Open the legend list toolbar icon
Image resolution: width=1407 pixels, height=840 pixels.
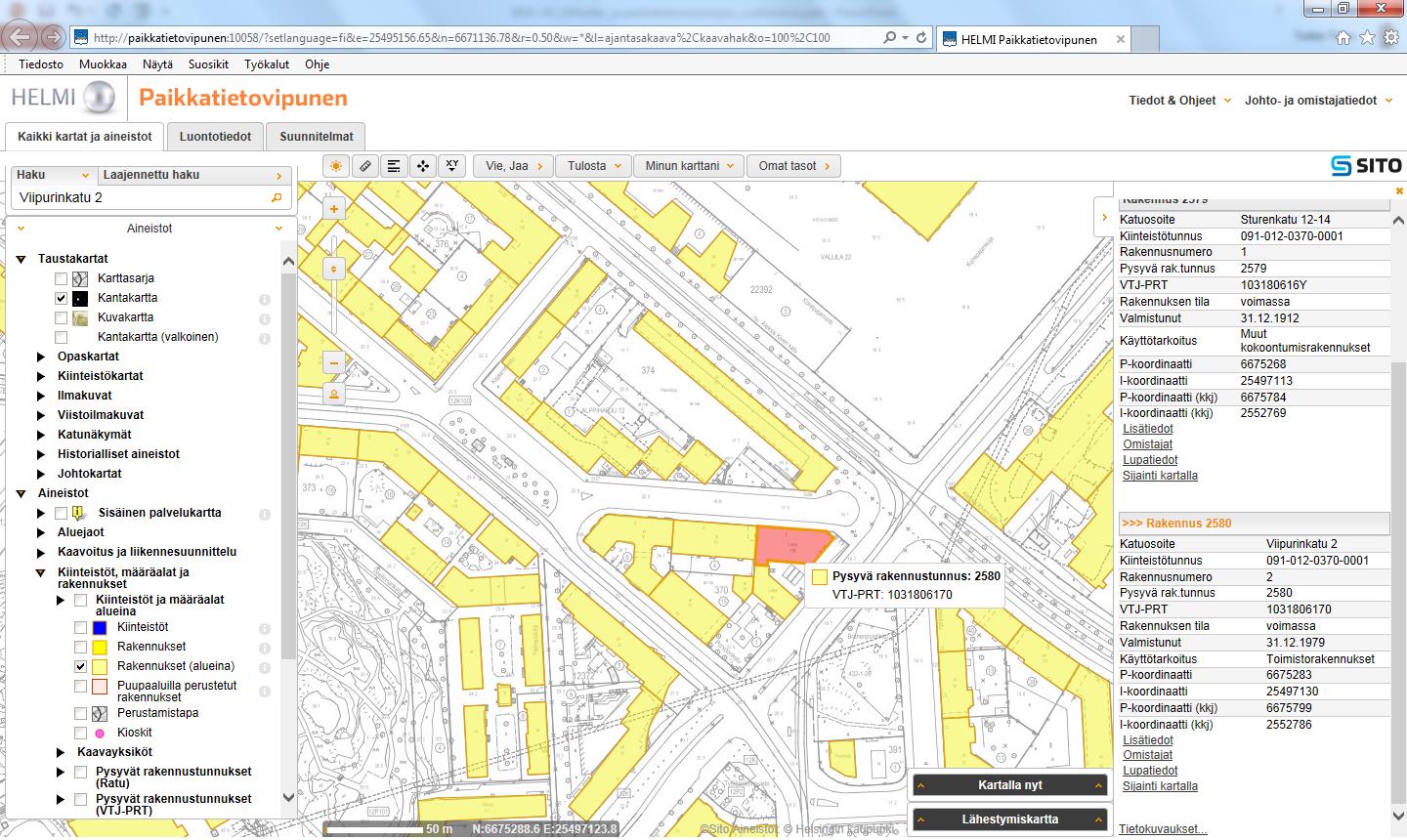(394, 166)
